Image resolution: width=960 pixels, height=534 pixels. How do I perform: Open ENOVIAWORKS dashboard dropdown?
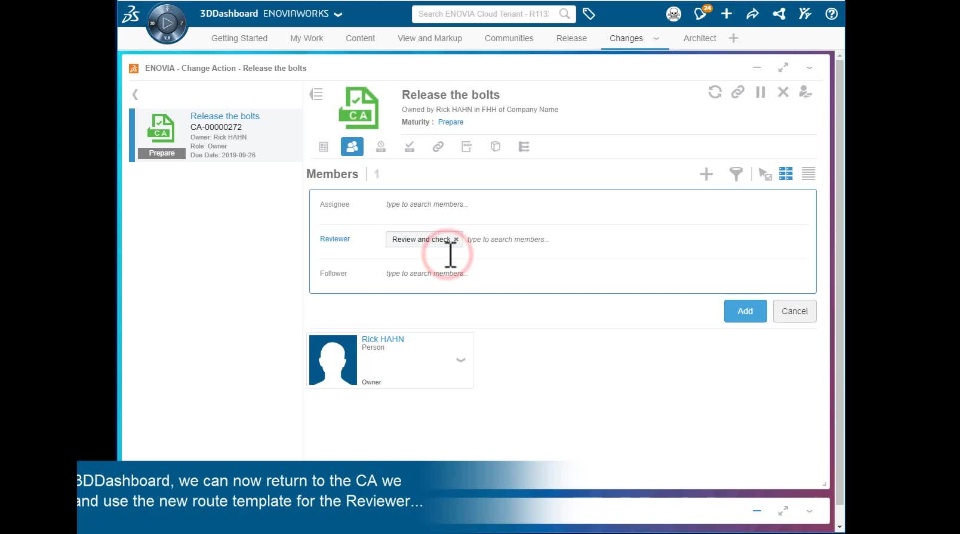(338, 14)
